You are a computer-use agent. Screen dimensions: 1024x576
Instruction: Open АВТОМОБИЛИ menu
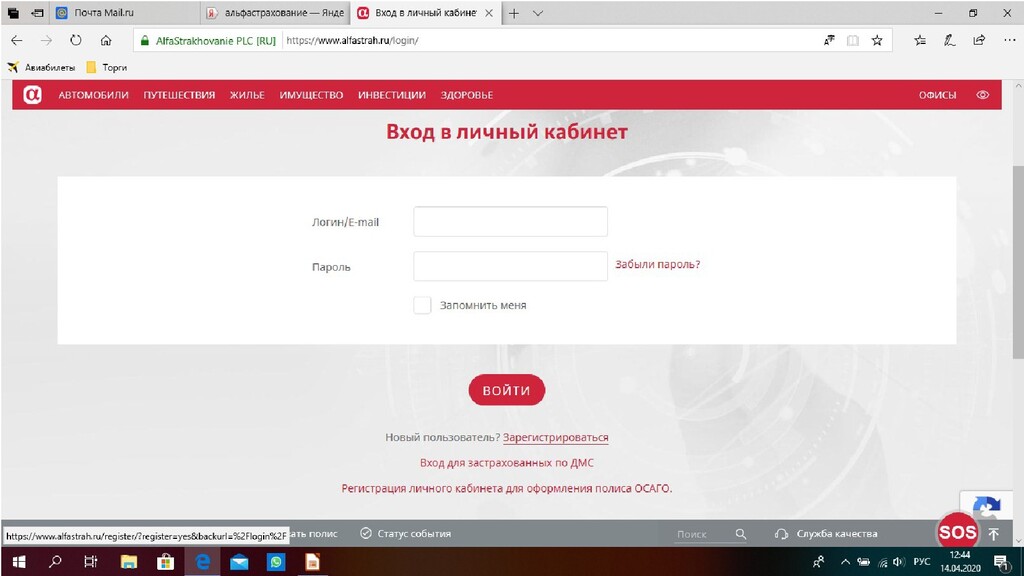(x=93, y=95)
